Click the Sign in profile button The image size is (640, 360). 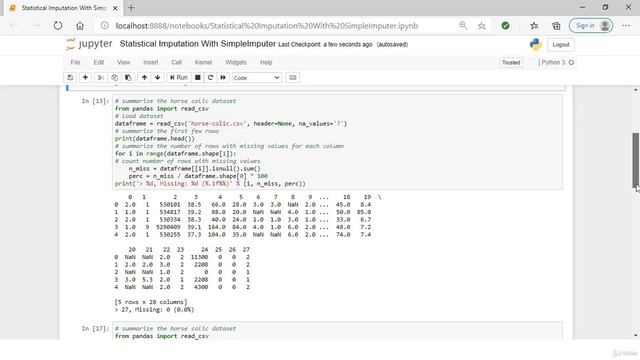(591, 26)
